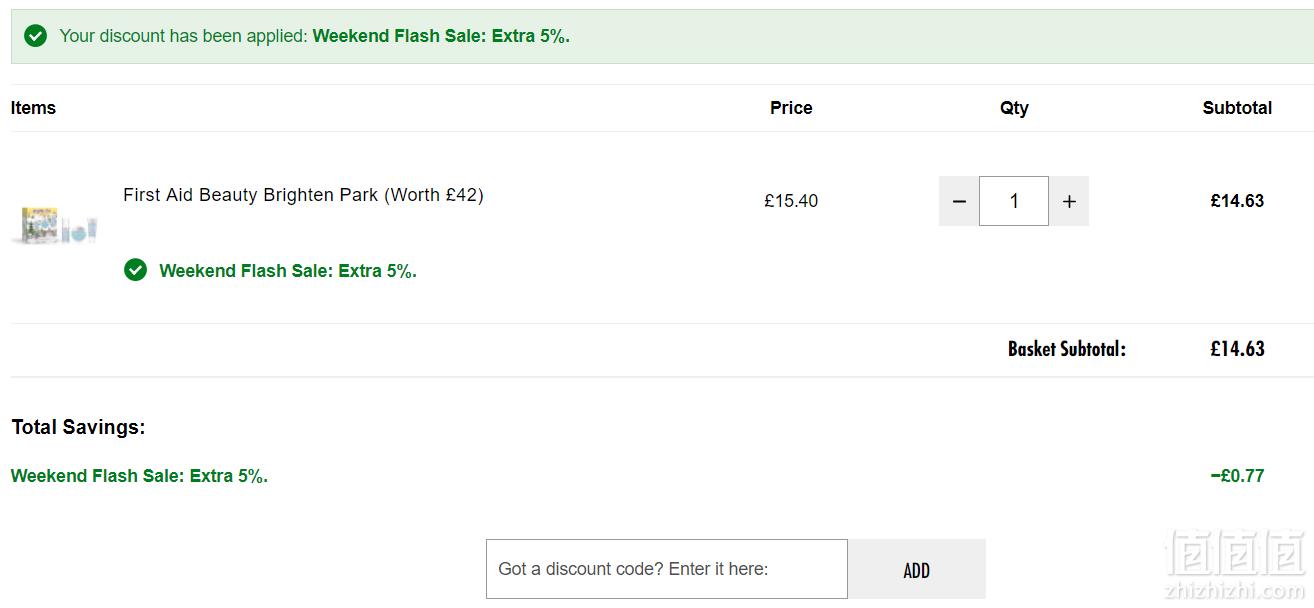The height and width of the screenshot is (608, 1314).
Task: Decrease quantity with the minus button
Action: pos(959,201)
